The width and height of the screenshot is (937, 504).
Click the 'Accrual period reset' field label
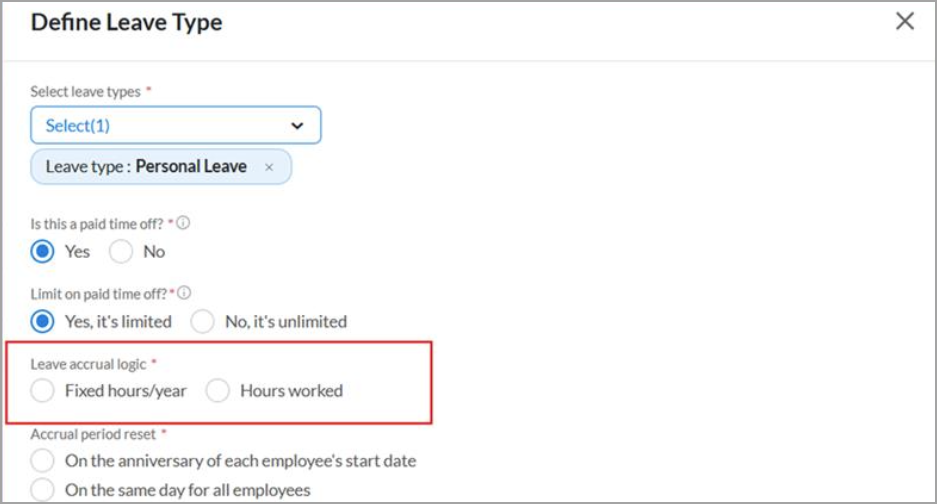[92, 434]
